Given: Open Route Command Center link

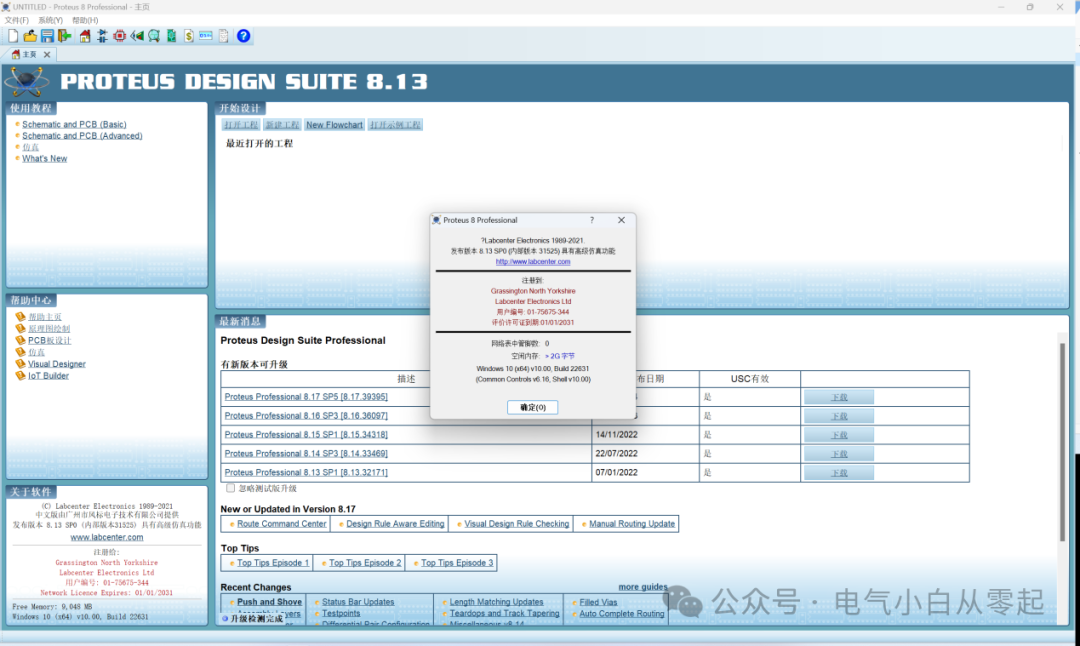Looking at the screenshot, I should click(x=282, y=524).
